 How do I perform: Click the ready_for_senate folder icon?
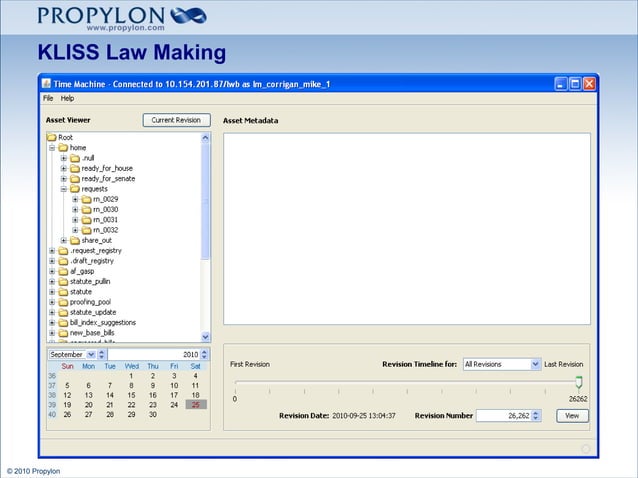75,179
